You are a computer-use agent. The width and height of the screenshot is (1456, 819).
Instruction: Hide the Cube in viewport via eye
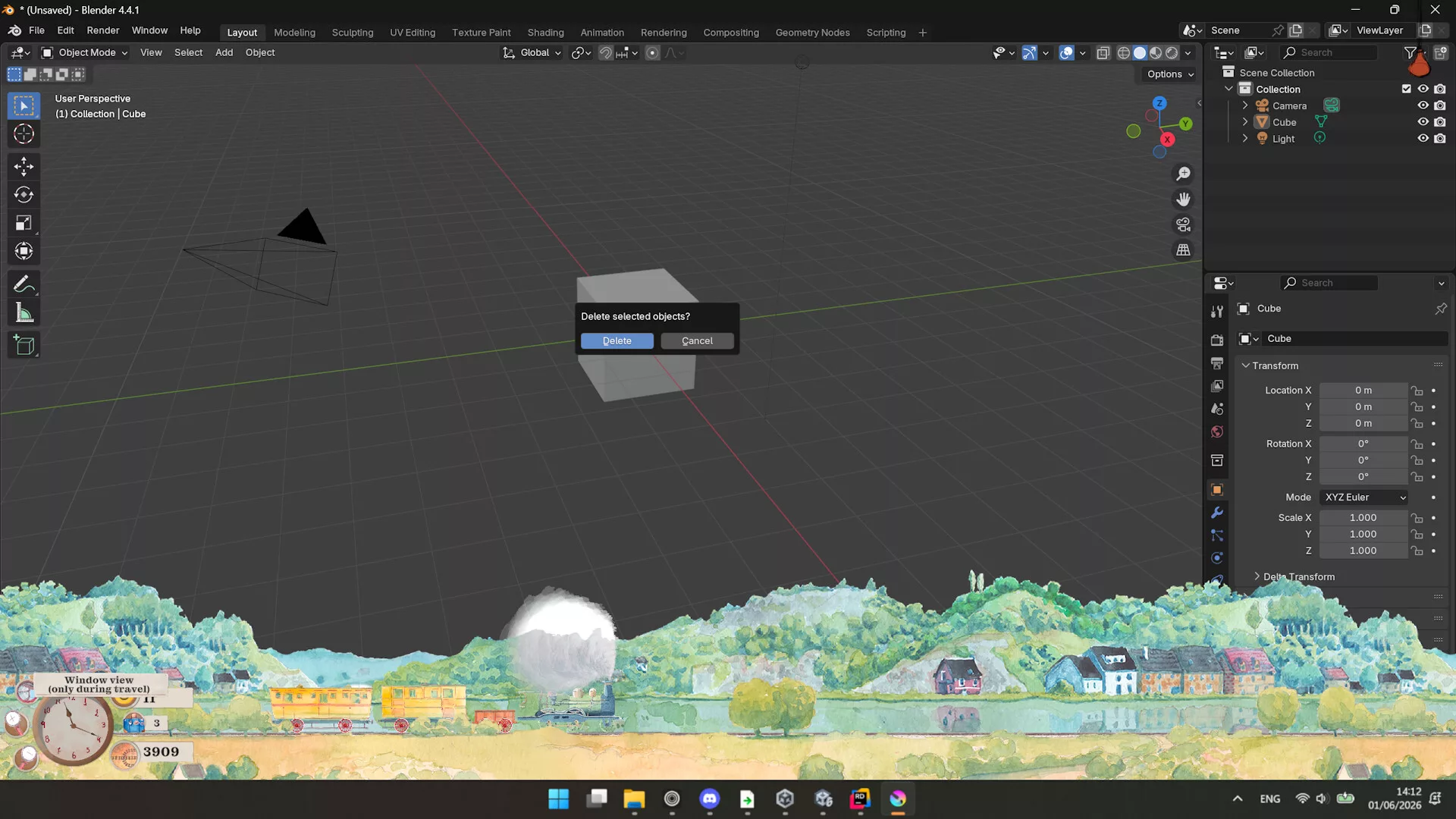[1423, 122]
